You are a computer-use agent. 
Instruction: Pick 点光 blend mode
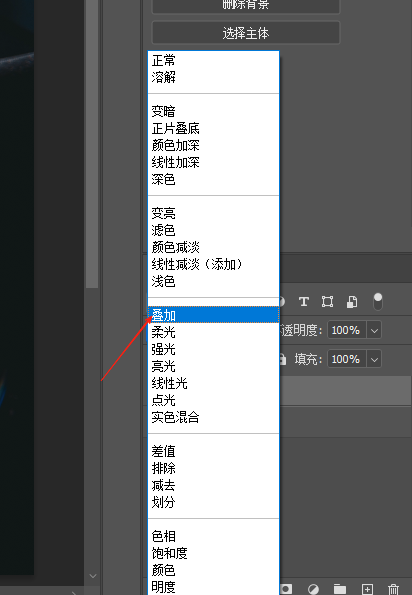click(x=214, y=400)
